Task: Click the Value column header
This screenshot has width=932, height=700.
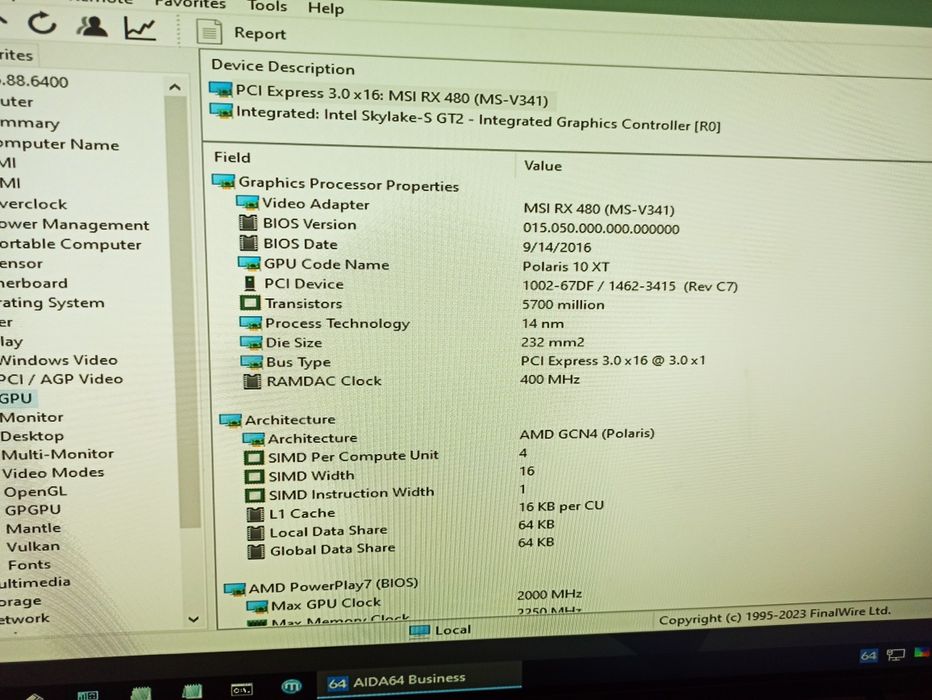Action: pyautogui.click(x=542, y=165)
